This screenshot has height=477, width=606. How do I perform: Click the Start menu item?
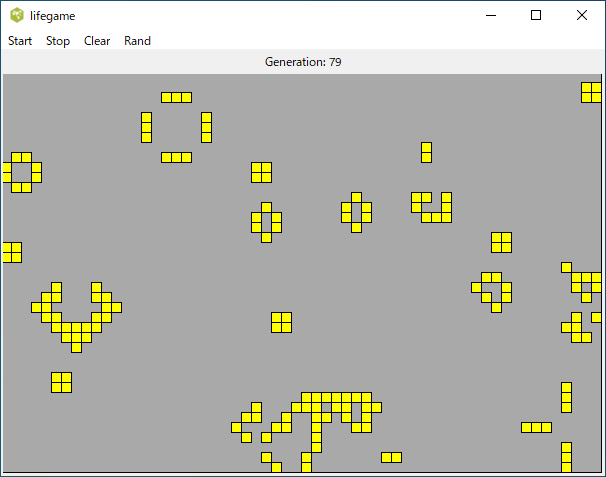click(20, 41)
